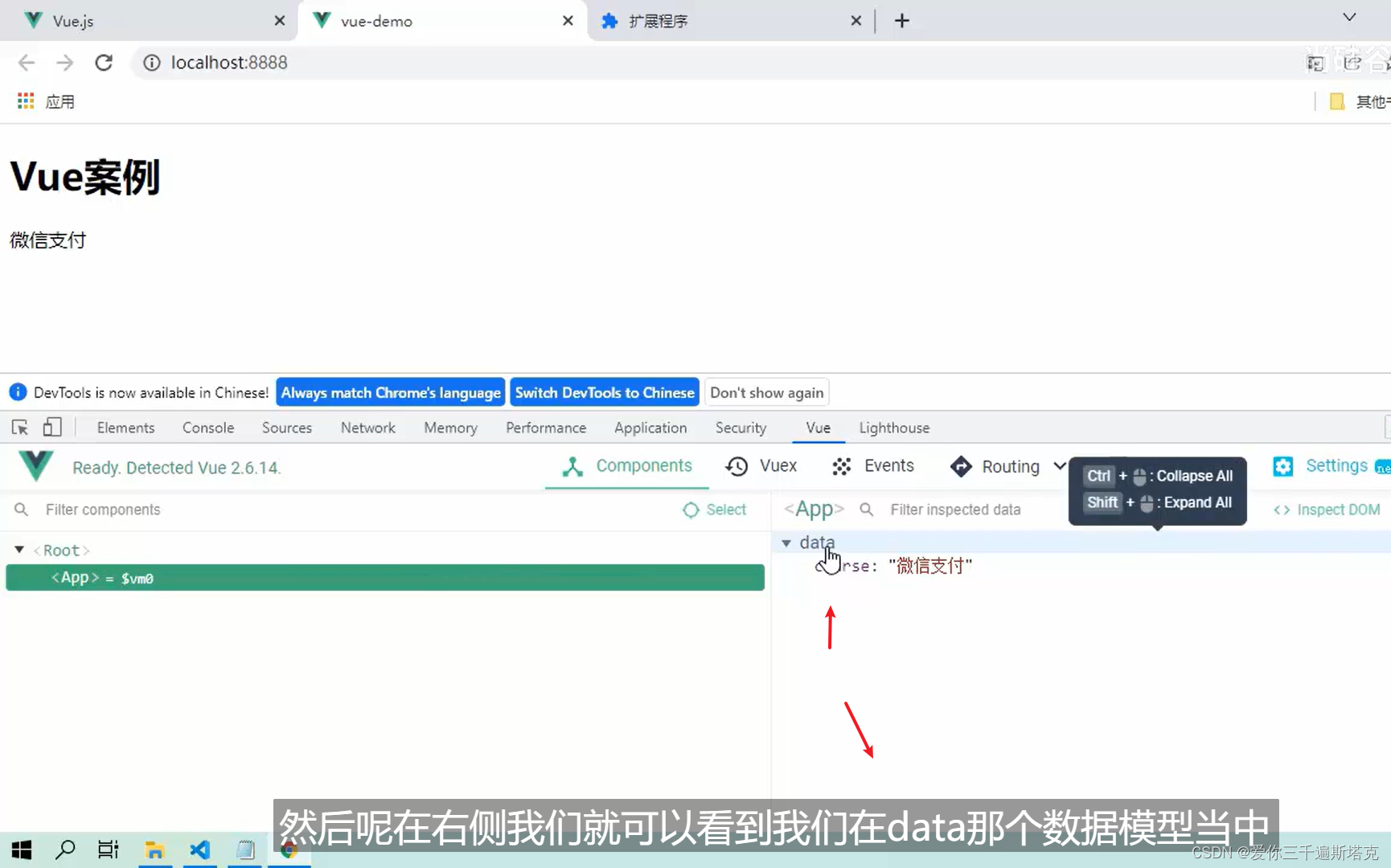The width and height of the screenshot is (1391, 868).
Task: Switch to the vue-demo browser tab
Action: pyautogui.click(x=378, y=20)
